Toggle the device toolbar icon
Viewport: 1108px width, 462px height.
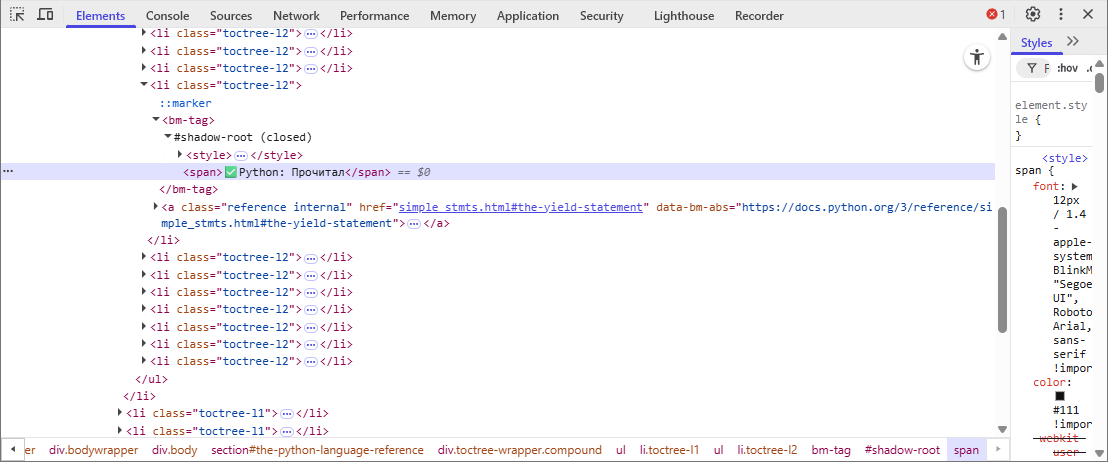click(x=45, y=15)
